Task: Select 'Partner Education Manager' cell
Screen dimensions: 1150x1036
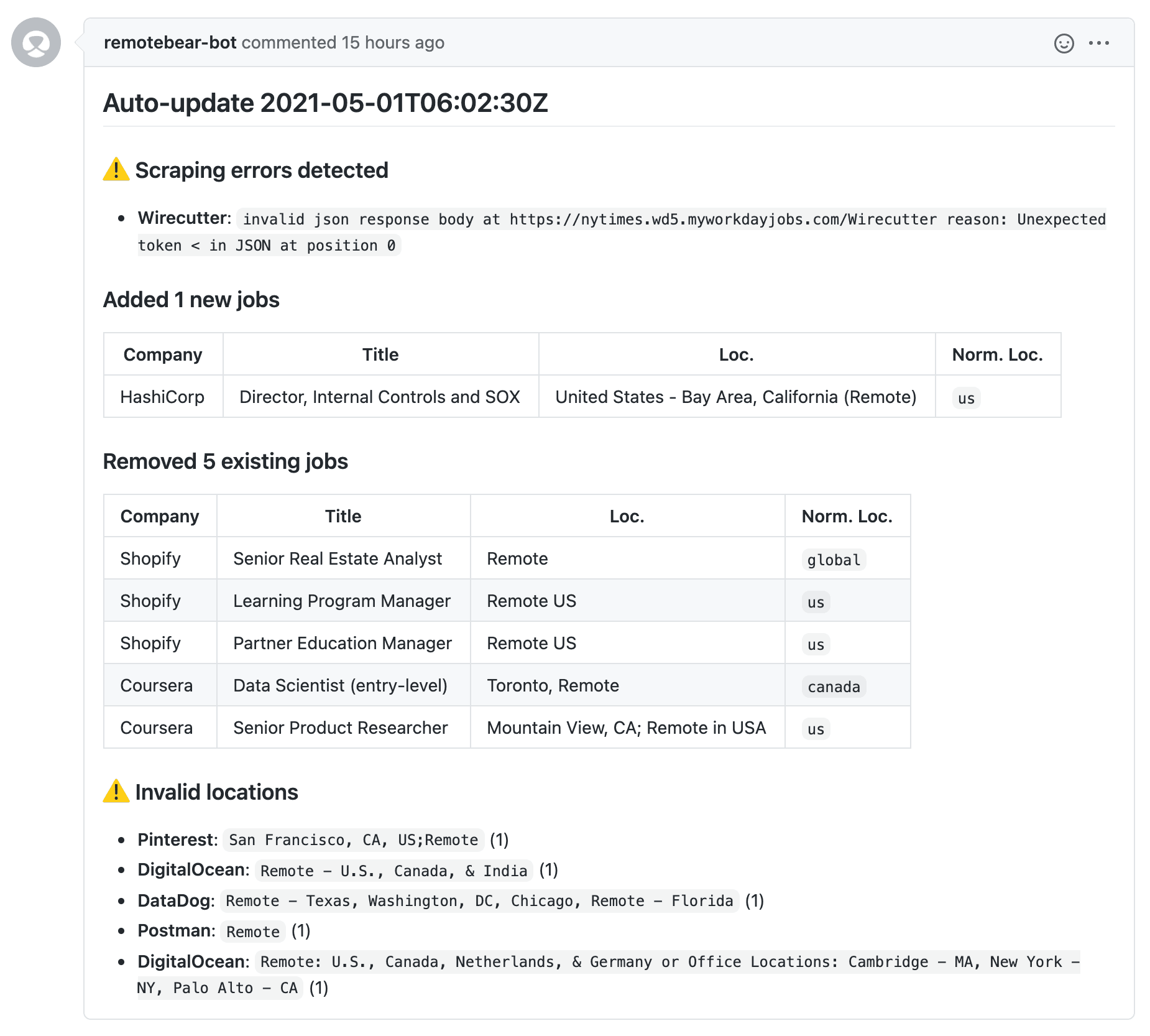Action: (343, 643)
